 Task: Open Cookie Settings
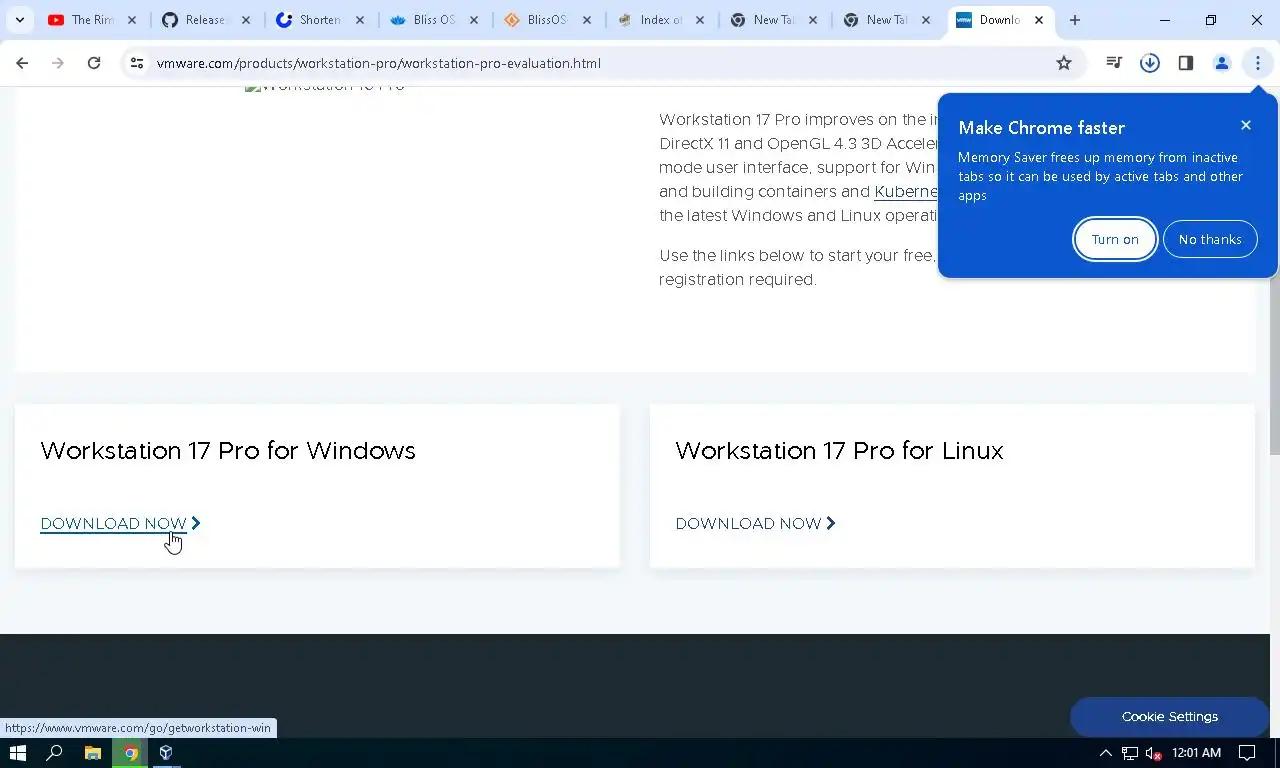pos(1170,716)
